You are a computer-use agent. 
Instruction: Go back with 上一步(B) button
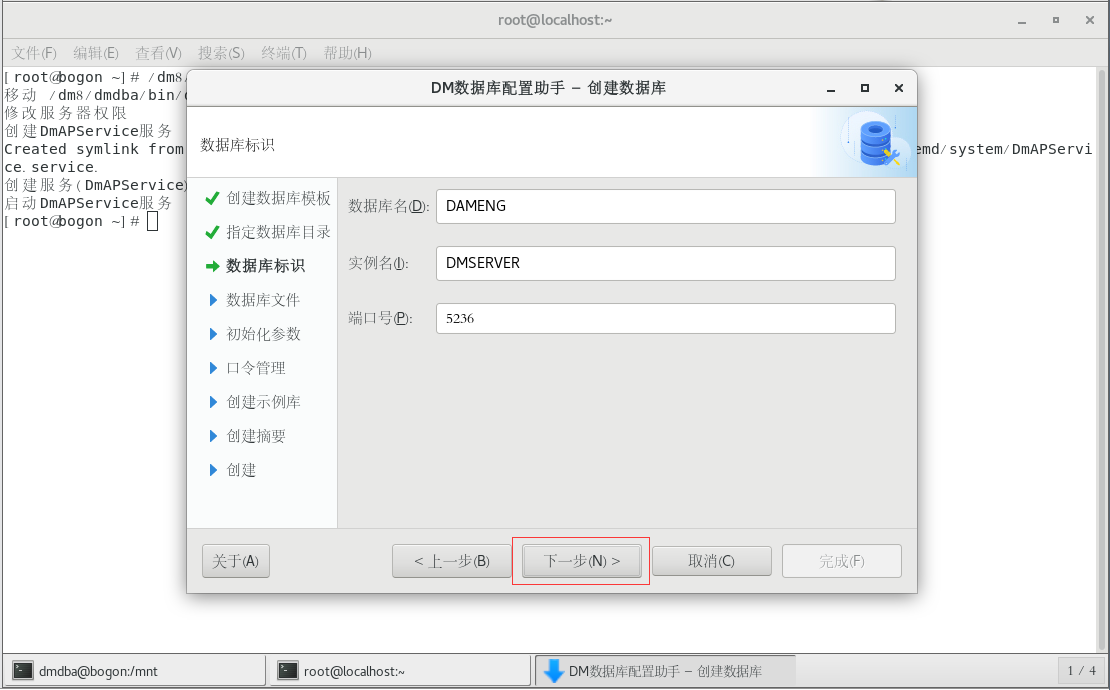[452, 561]
